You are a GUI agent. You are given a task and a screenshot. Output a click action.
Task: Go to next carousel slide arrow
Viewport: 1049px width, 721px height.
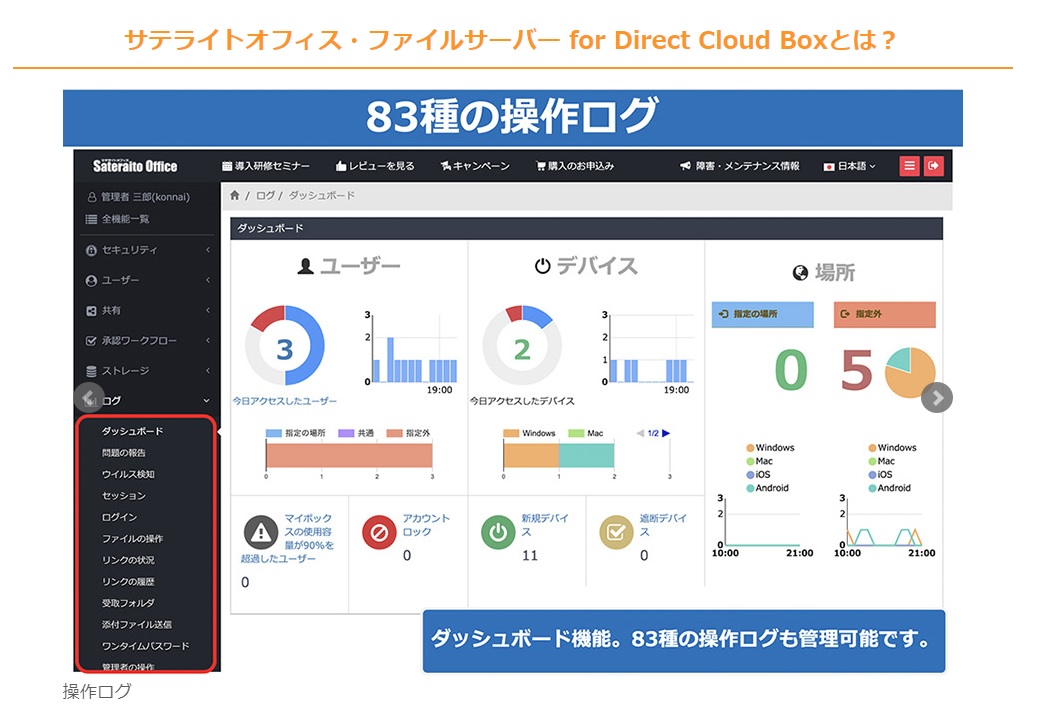[x=937, y=397]
